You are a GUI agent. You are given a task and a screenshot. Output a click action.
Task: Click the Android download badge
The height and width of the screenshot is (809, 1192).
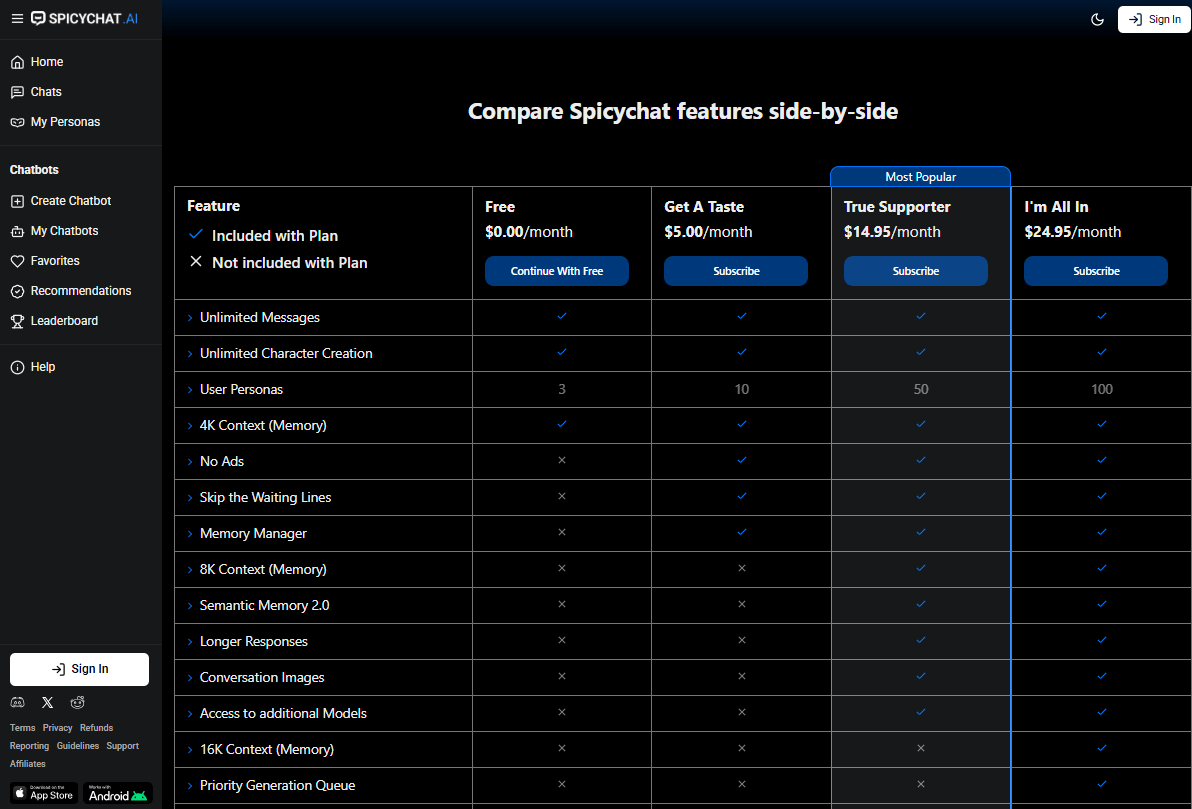[x=118, y=793]
